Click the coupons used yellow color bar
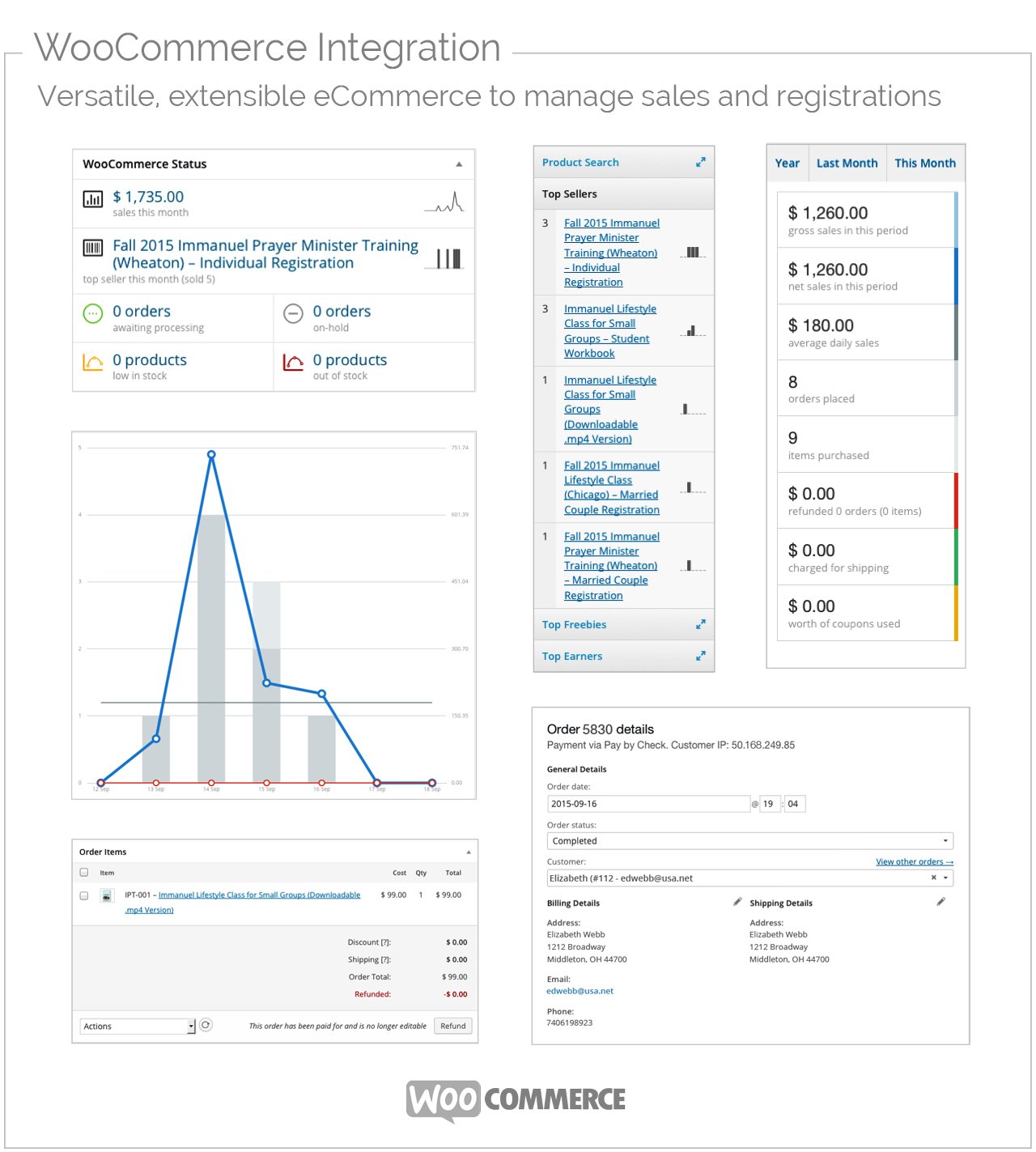 956,613
